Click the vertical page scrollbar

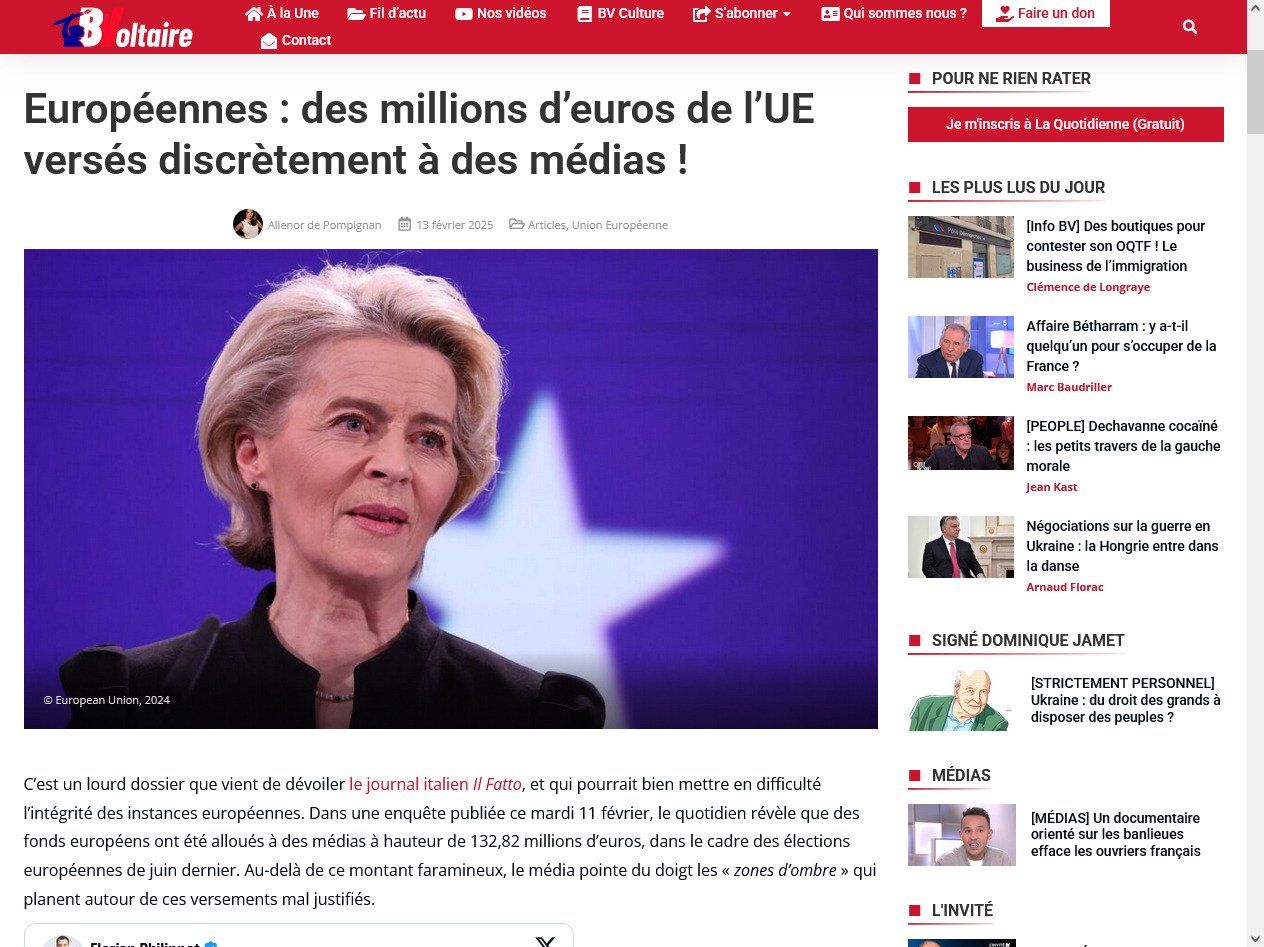pyautogui.click(x=1255, y=473)
